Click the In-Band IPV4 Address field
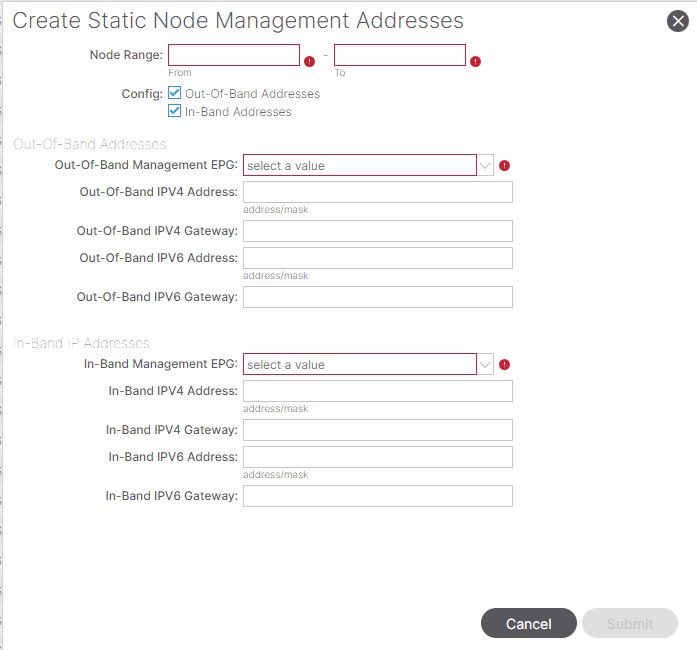This screenshot has height=650, width=697. point(377,391)
